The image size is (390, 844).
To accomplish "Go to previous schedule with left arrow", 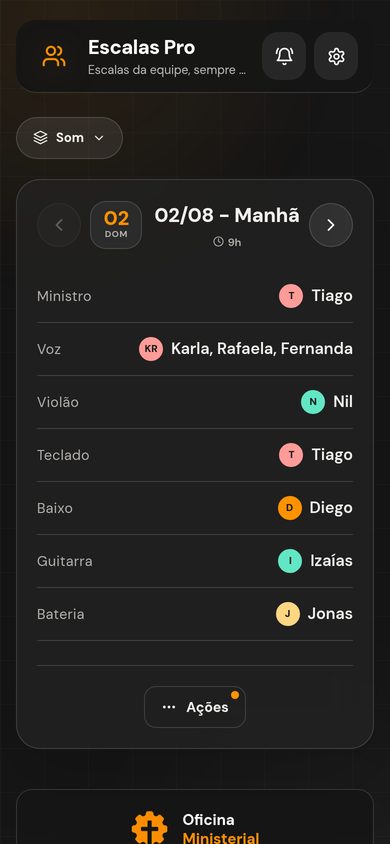I will click(x=59, y=225).
